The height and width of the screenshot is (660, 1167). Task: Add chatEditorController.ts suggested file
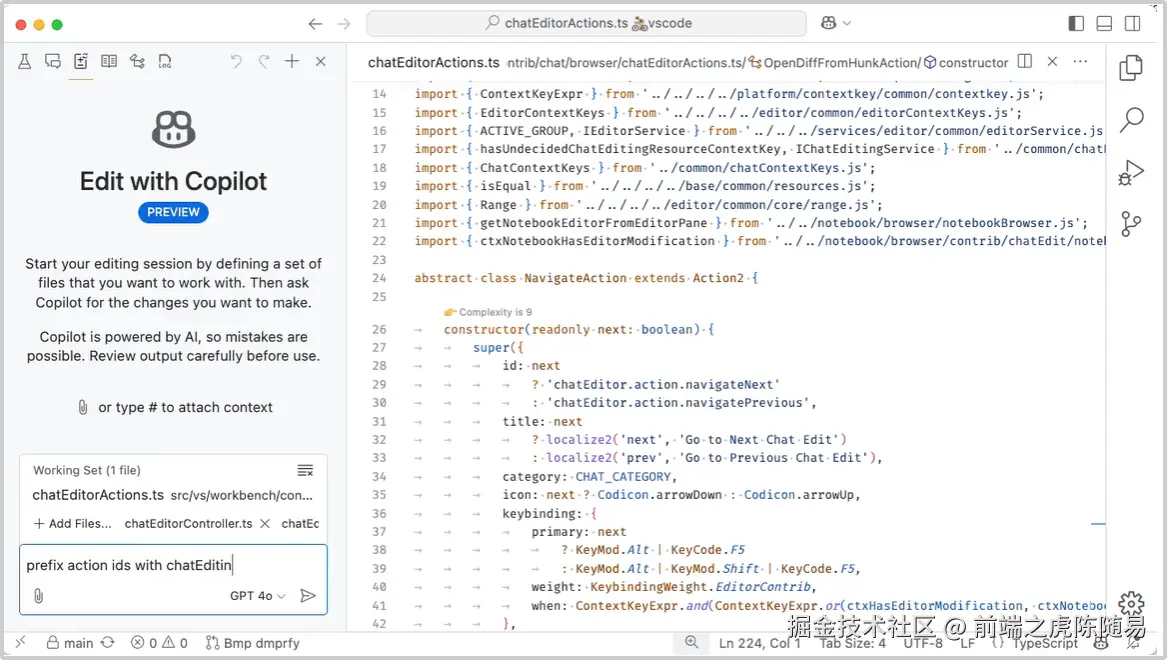click(x=188, y=524)
